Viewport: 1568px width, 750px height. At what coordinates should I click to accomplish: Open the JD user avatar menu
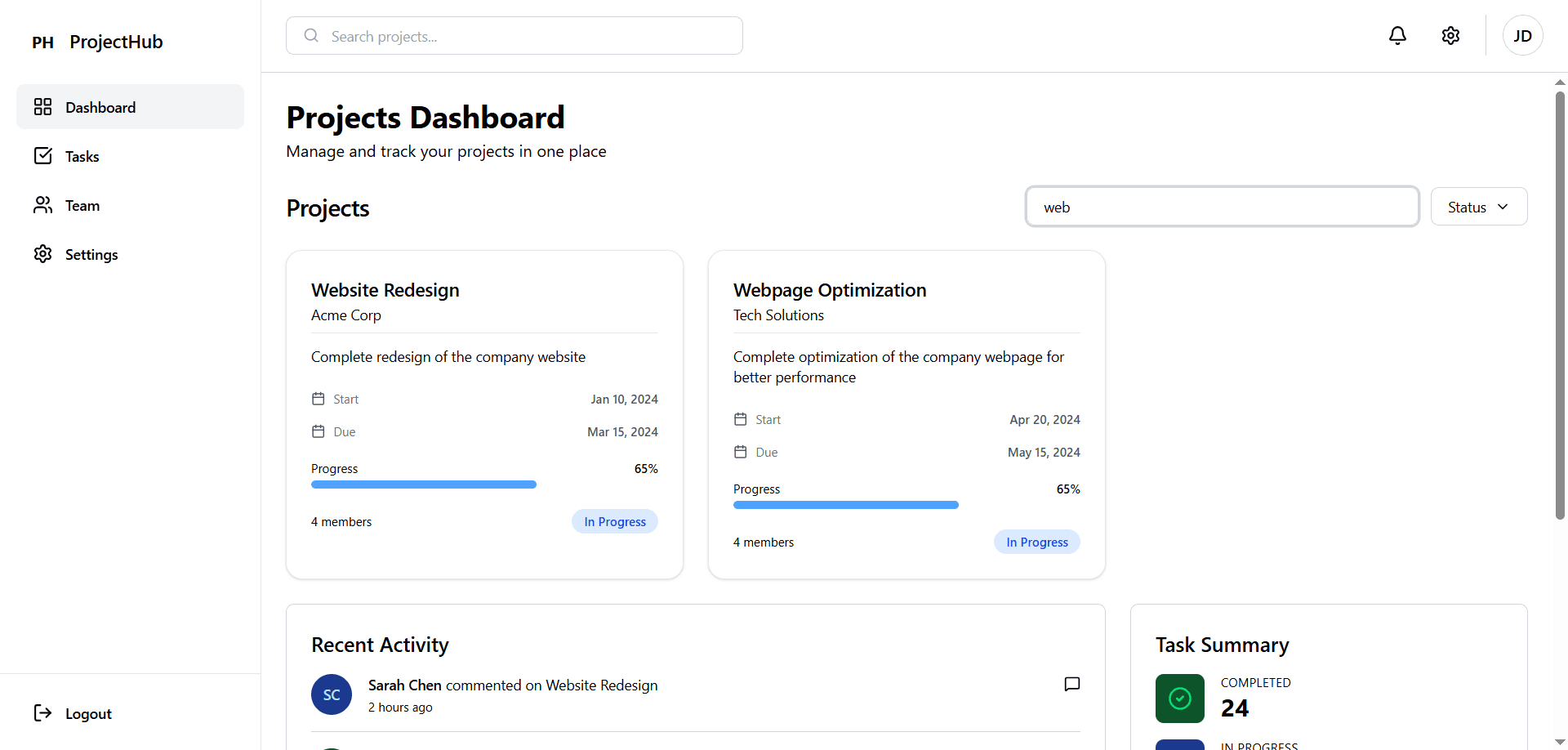(x=1522, y=35)
